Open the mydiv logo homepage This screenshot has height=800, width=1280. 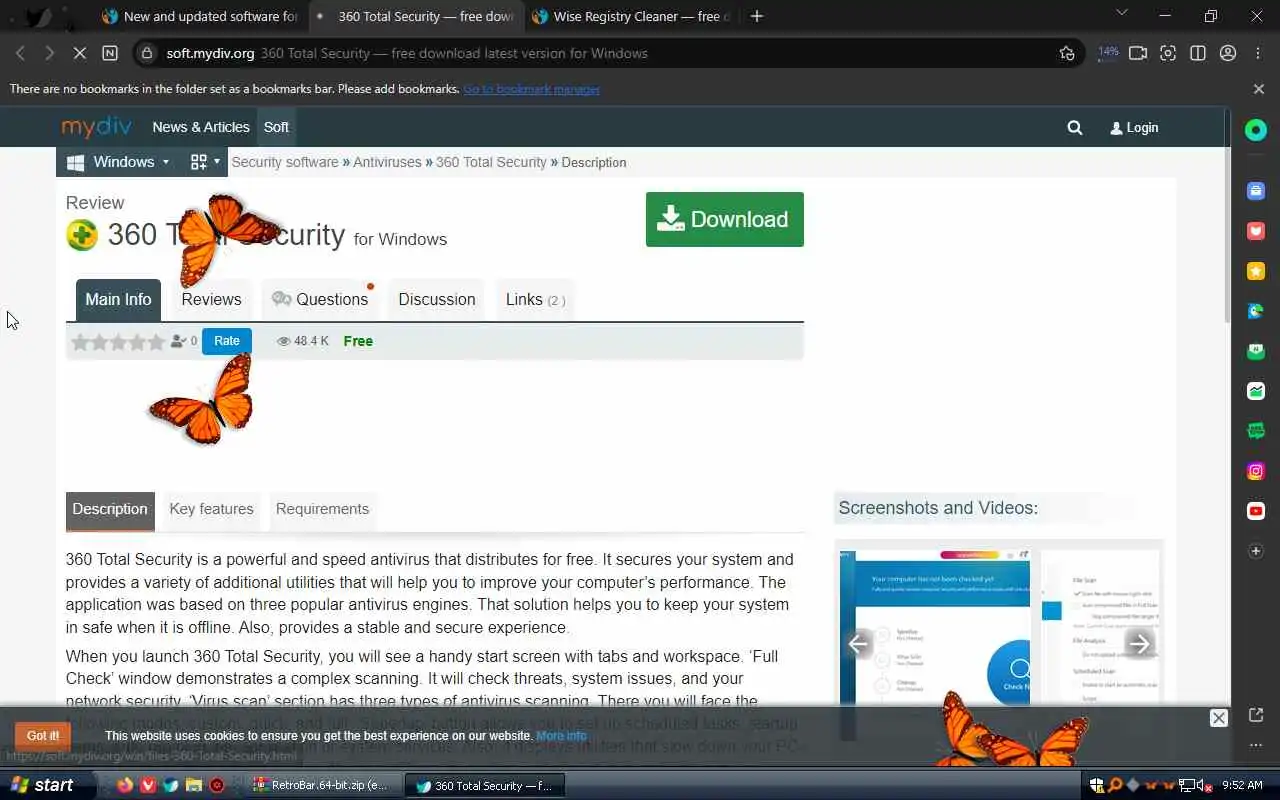point(97,127)
